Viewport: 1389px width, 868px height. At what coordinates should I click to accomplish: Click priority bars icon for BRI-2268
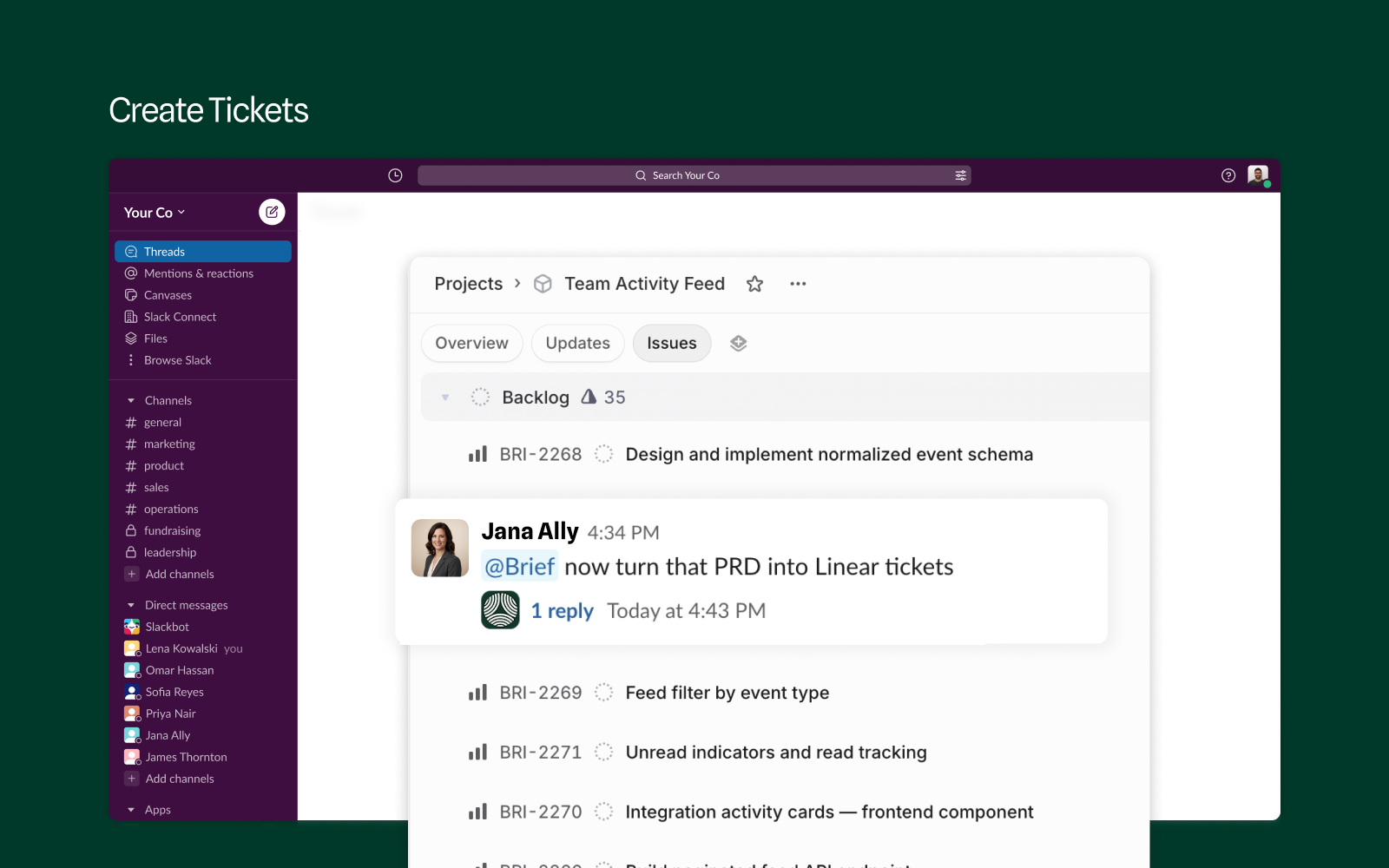(x=477, y=455)
